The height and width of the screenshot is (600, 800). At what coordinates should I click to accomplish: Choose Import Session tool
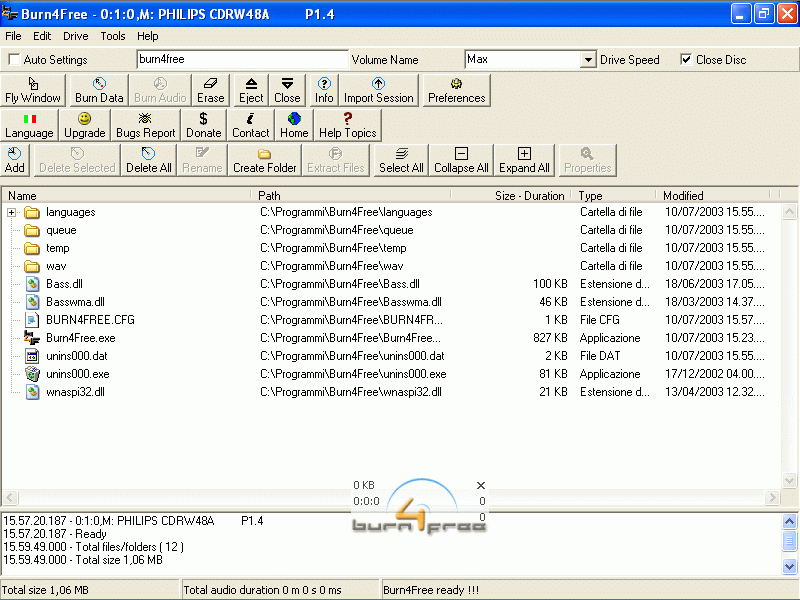379,90
